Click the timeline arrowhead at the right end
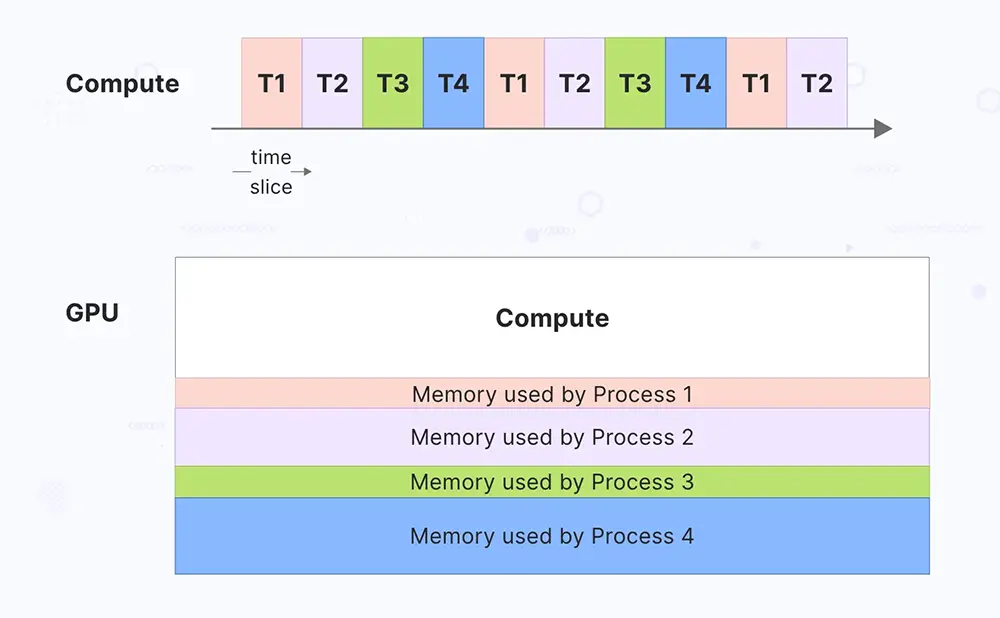The image size is (1000, 618). (883, 128)
